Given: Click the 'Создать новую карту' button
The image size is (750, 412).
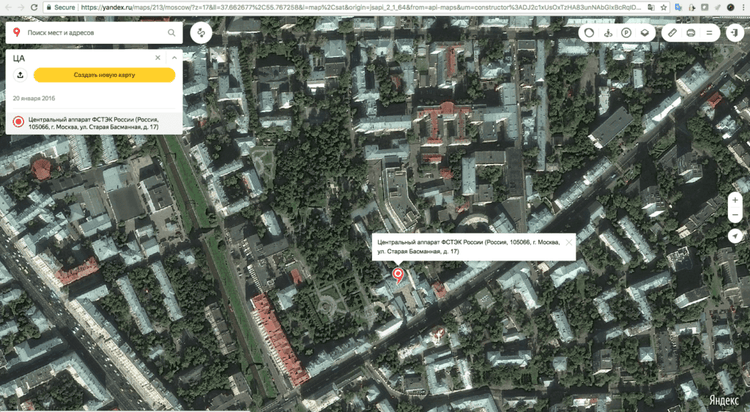Looking at the screenshot, I should (104, 75).
